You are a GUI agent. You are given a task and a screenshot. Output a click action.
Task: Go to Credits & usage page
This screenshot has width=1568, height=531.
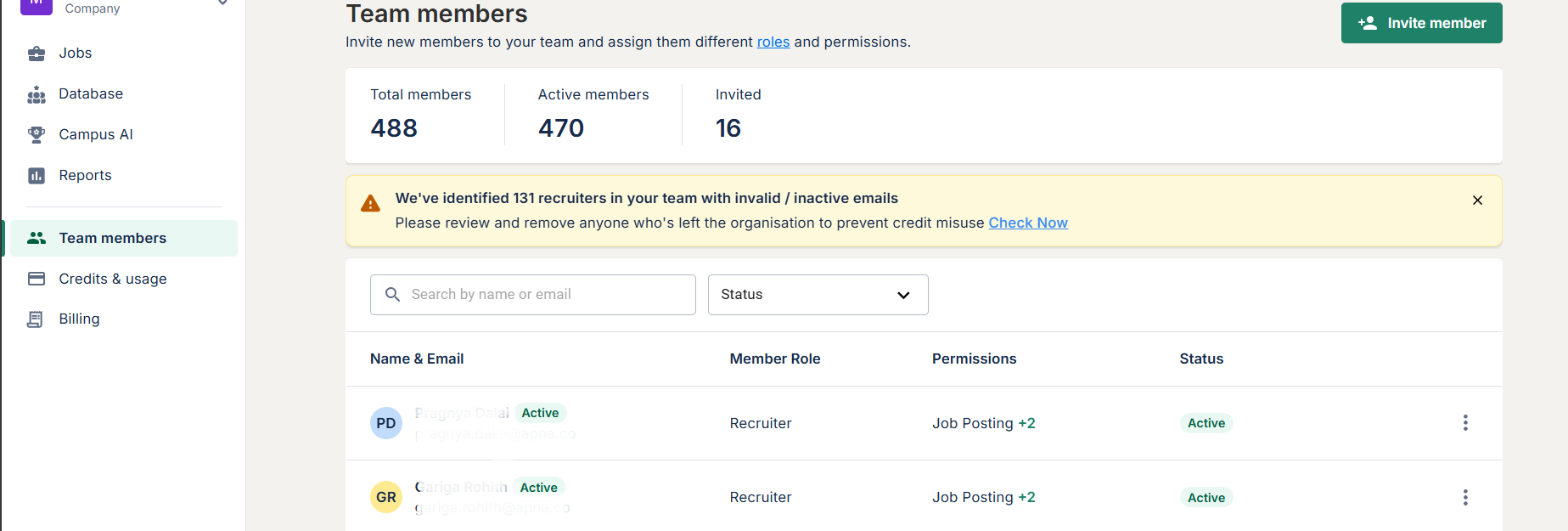point(112,279)
